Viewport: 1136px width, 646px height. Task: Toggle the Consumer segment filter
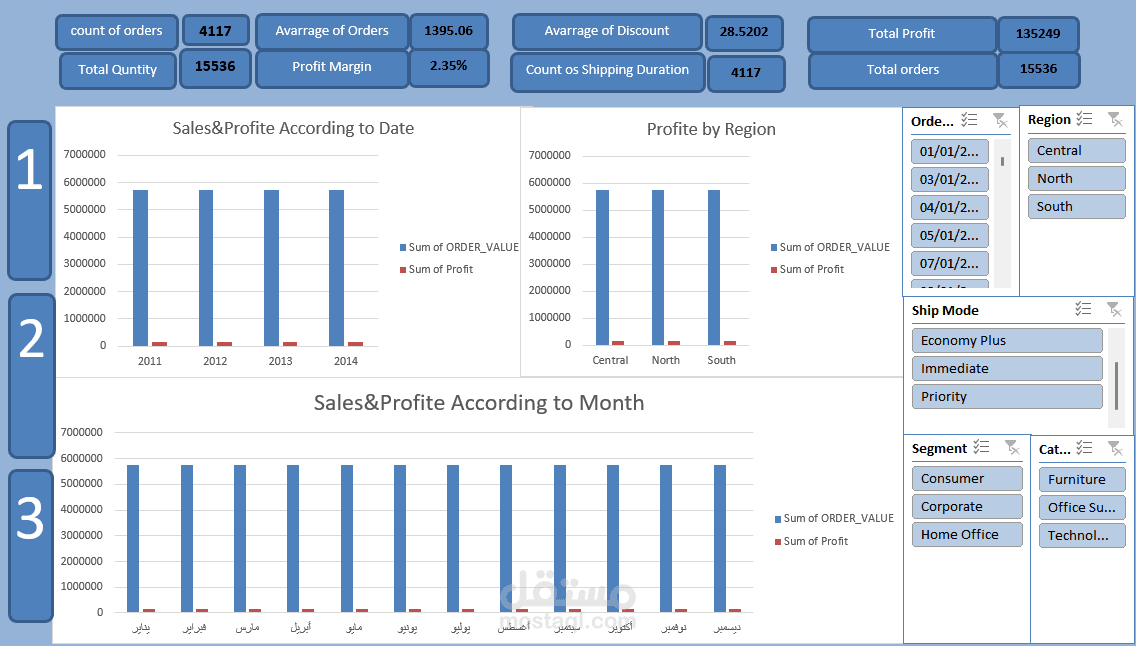[x=967, y=478]
